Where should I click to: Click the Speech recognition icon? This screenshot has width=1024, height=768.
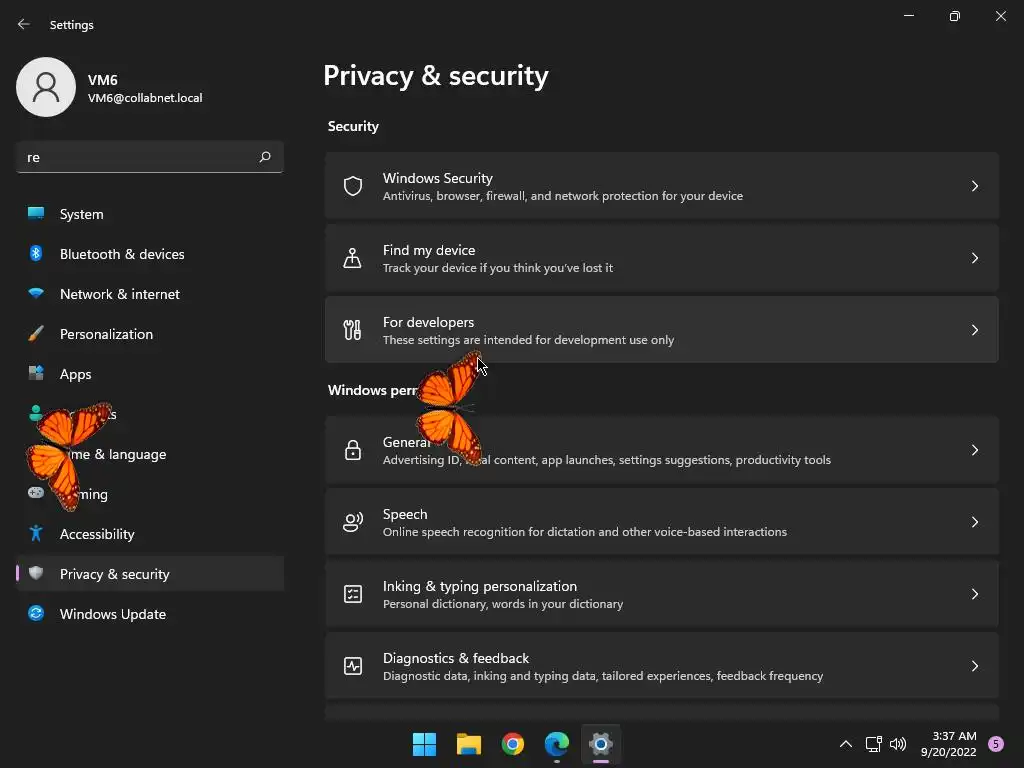tap(352, 522)
